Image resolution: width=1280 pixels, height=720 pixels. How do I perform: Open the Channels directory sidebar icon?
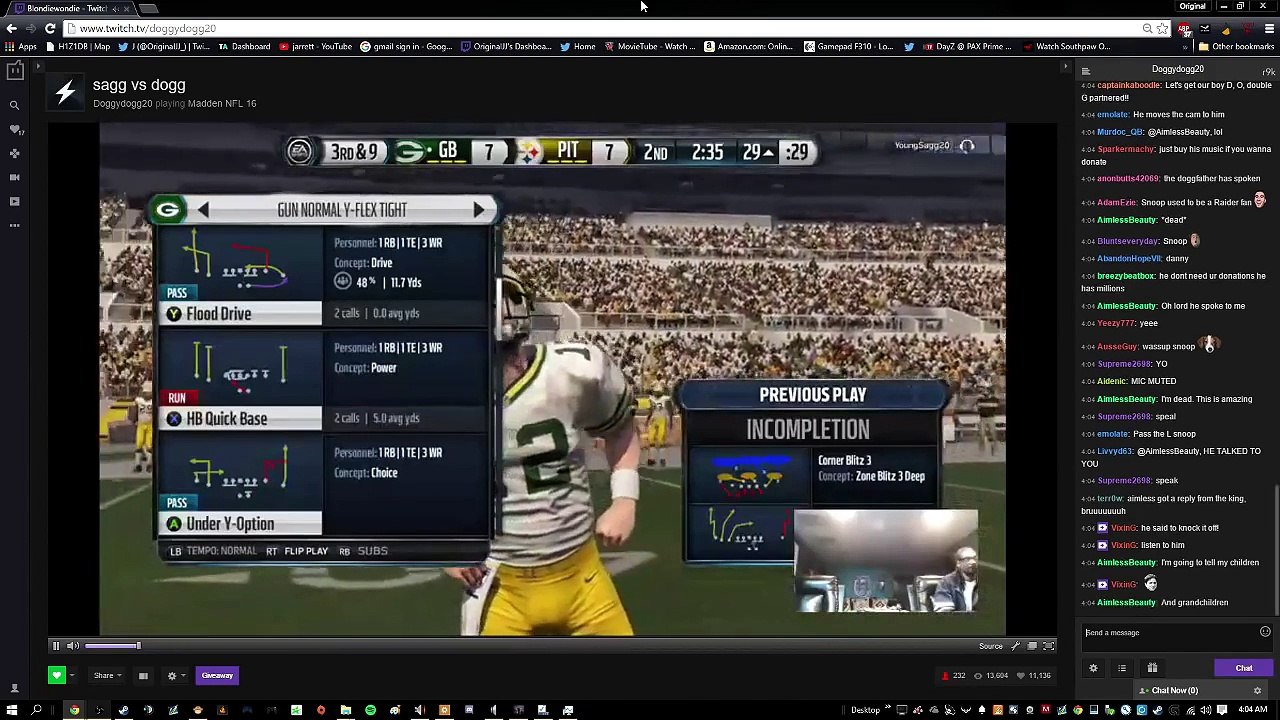(x=14, y=177)
